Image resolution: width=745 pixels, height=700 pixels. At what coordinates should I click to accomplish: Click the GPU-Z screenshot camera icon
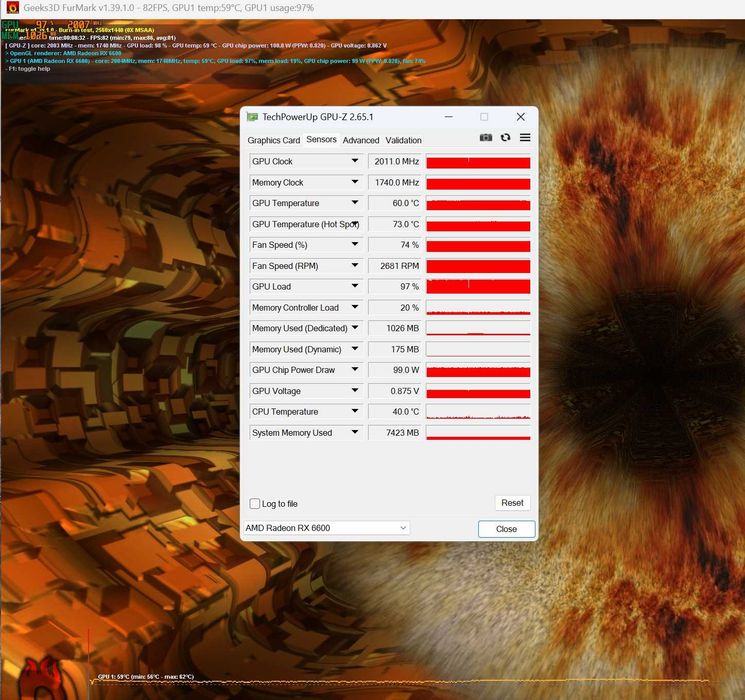click(x=486, y=138)
